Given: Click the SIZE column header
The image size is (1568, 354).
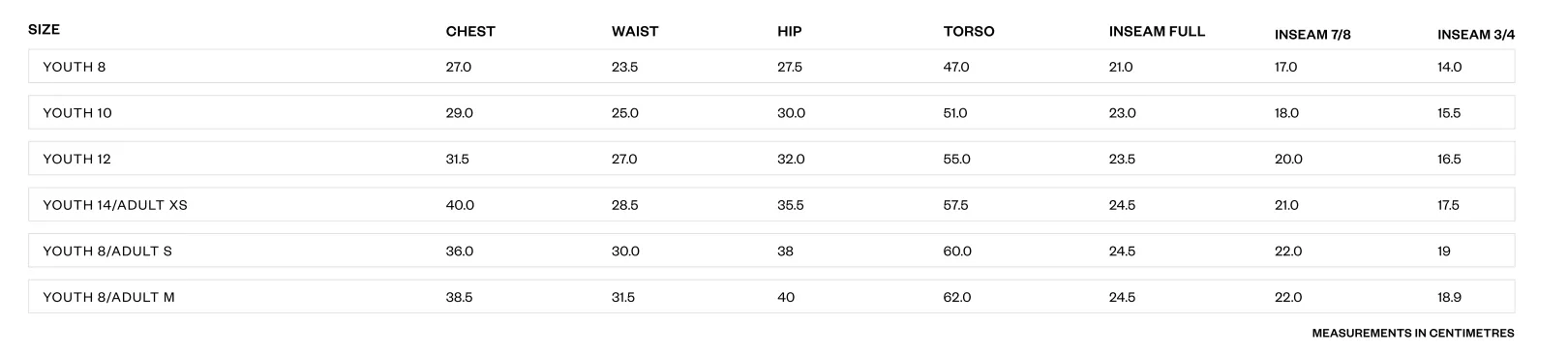Looking at the screenshot, I should [x=45, y=29].
